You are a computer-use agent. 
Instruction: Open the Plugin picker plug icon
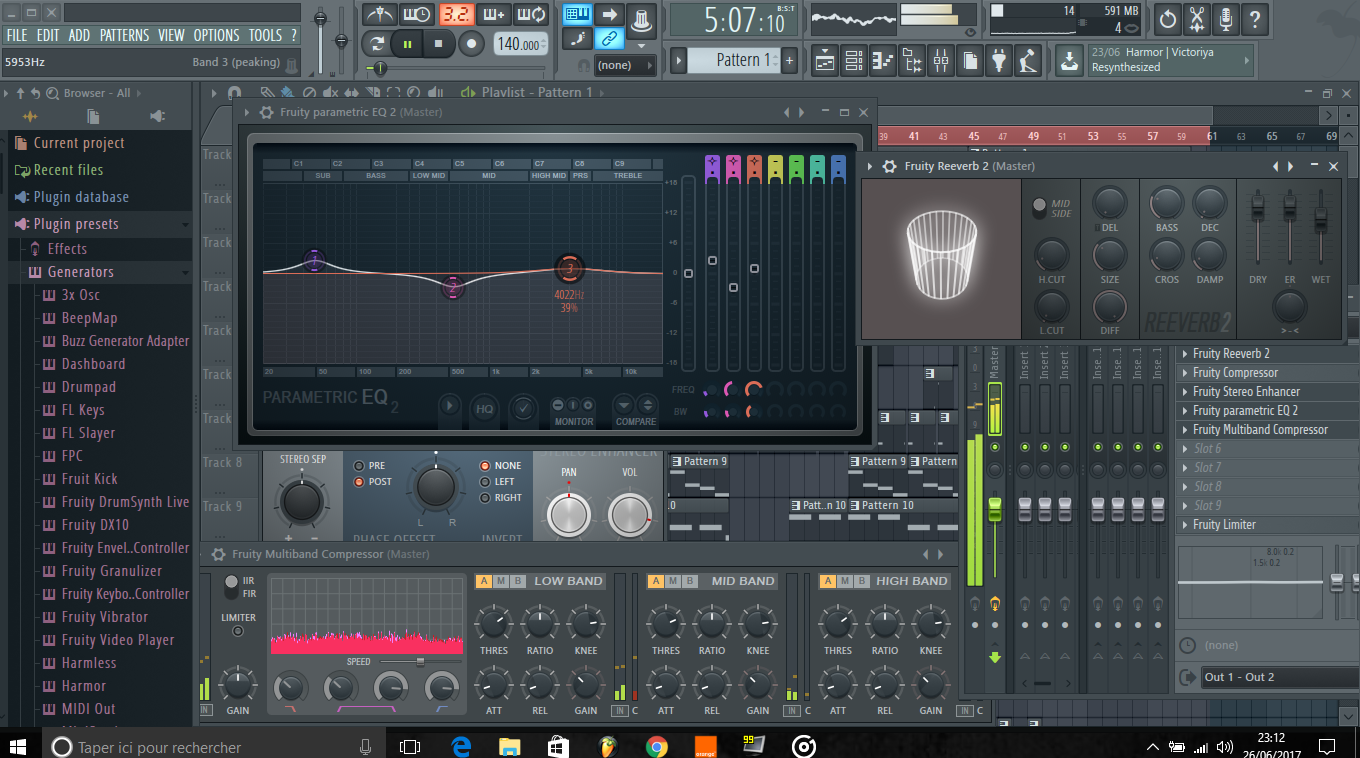coord(999,61)
